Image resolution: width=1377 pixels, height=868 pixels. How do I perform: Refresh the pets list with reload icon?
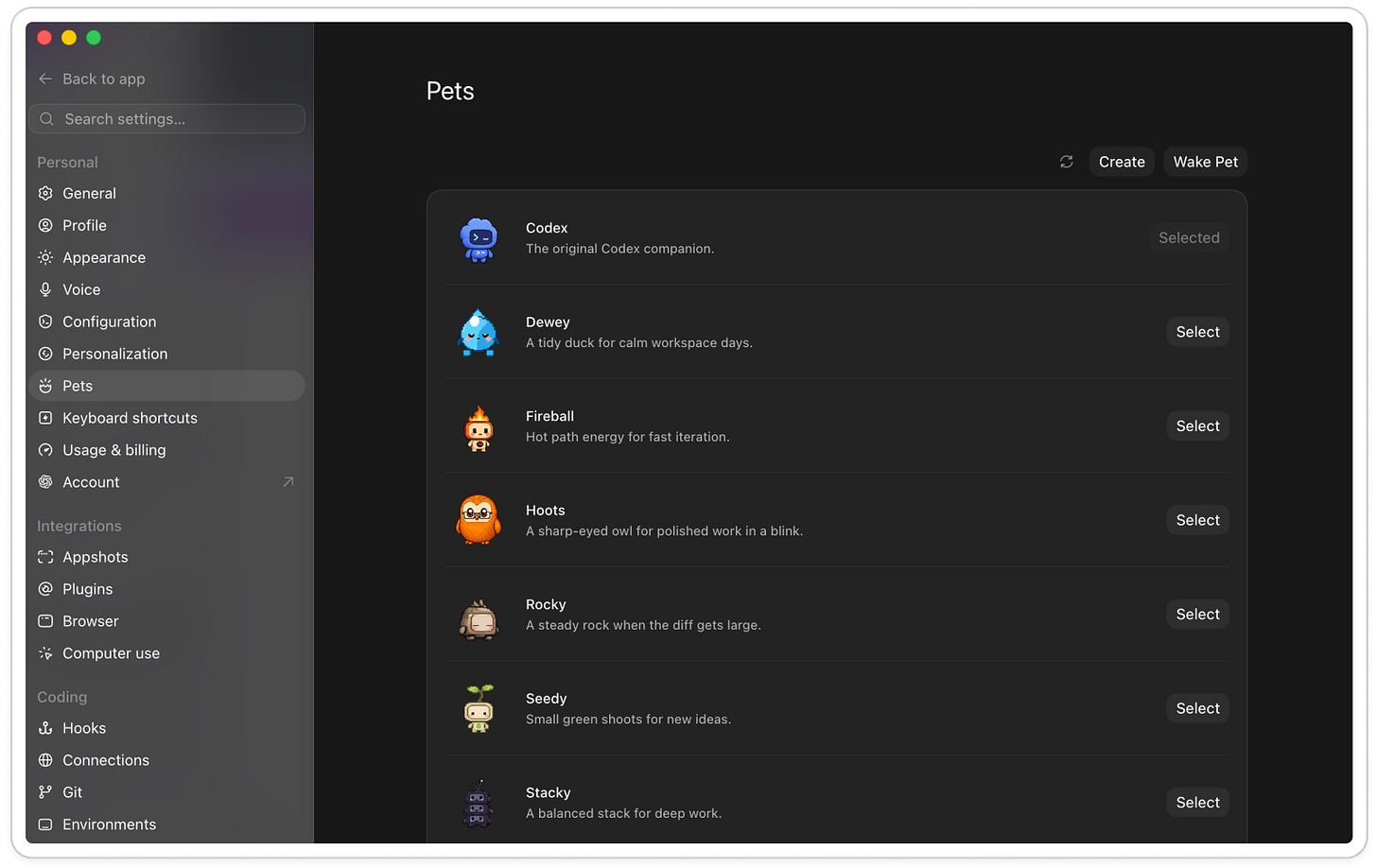[x=1067, y=162]
